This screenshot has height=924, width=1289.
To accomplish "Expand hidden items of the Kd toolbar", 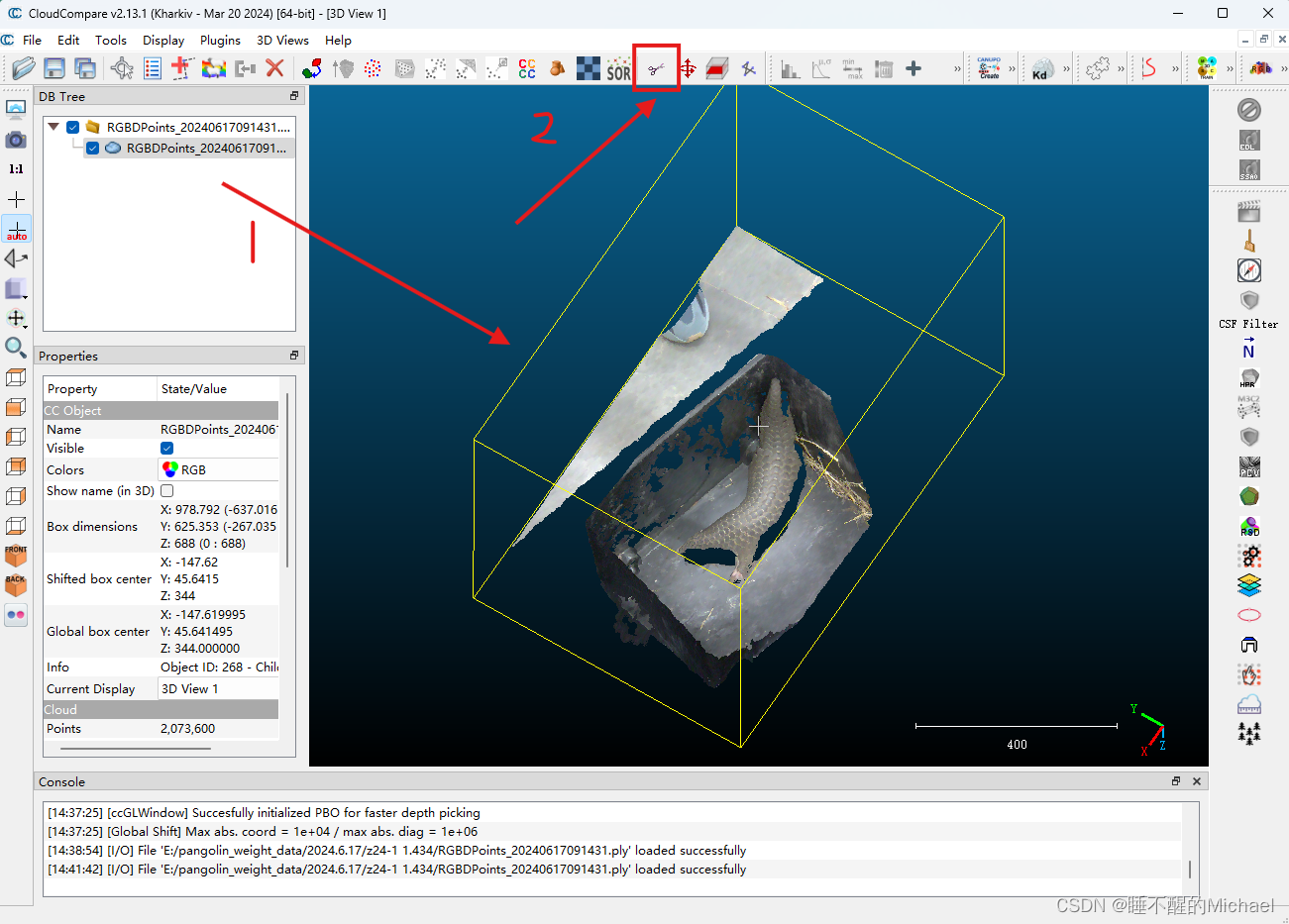I will pos(1066,68).
